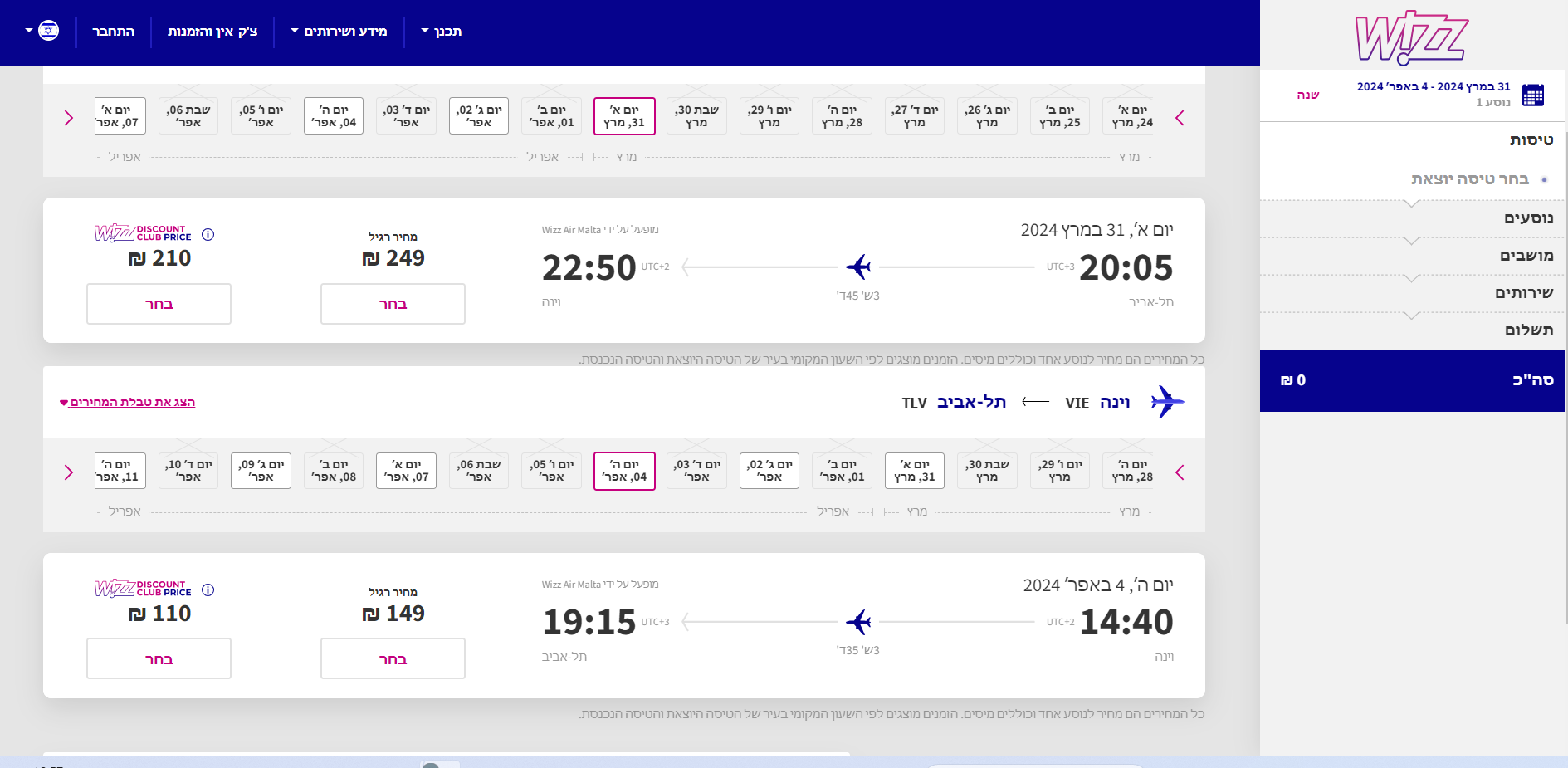Expand the מידע ושירותים menu
1568x768 pixels.
[x=339, y=32]
